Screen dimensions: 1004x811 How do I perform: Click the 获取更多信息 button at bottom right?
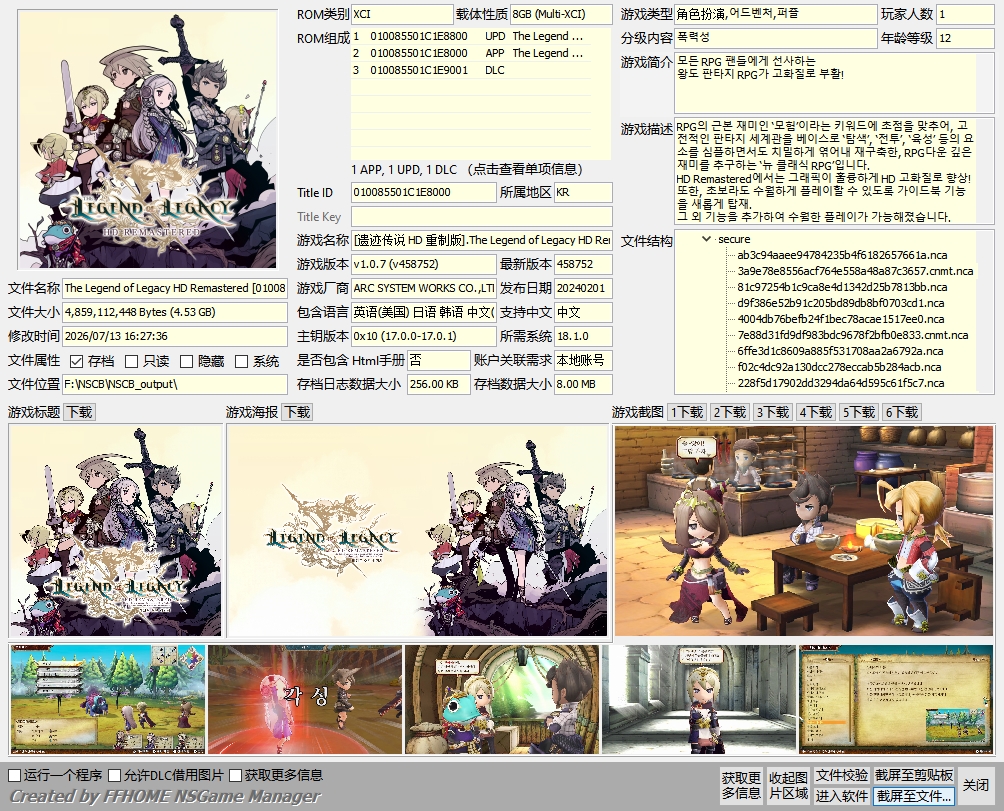pyautogui.click(x=741, y=785)
